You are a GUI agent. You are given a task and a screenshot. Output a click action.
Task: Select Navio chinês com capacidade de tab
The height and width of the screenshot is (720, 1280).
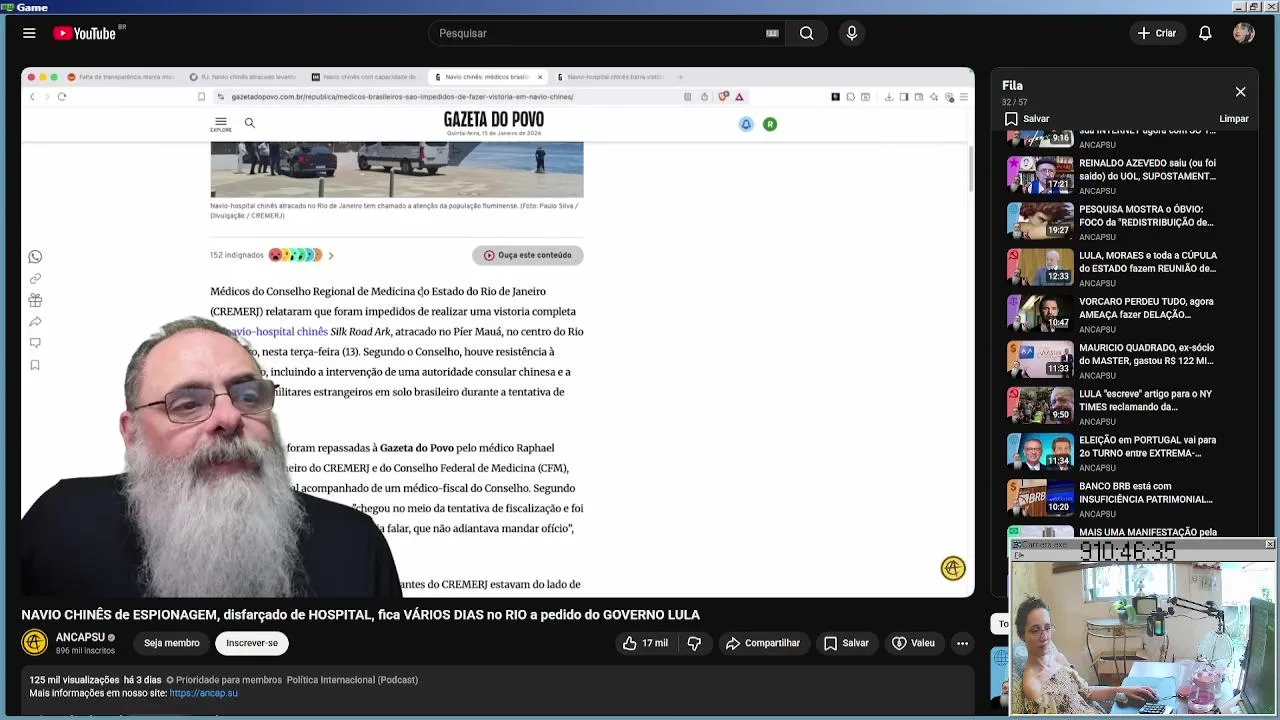(365, 77)
